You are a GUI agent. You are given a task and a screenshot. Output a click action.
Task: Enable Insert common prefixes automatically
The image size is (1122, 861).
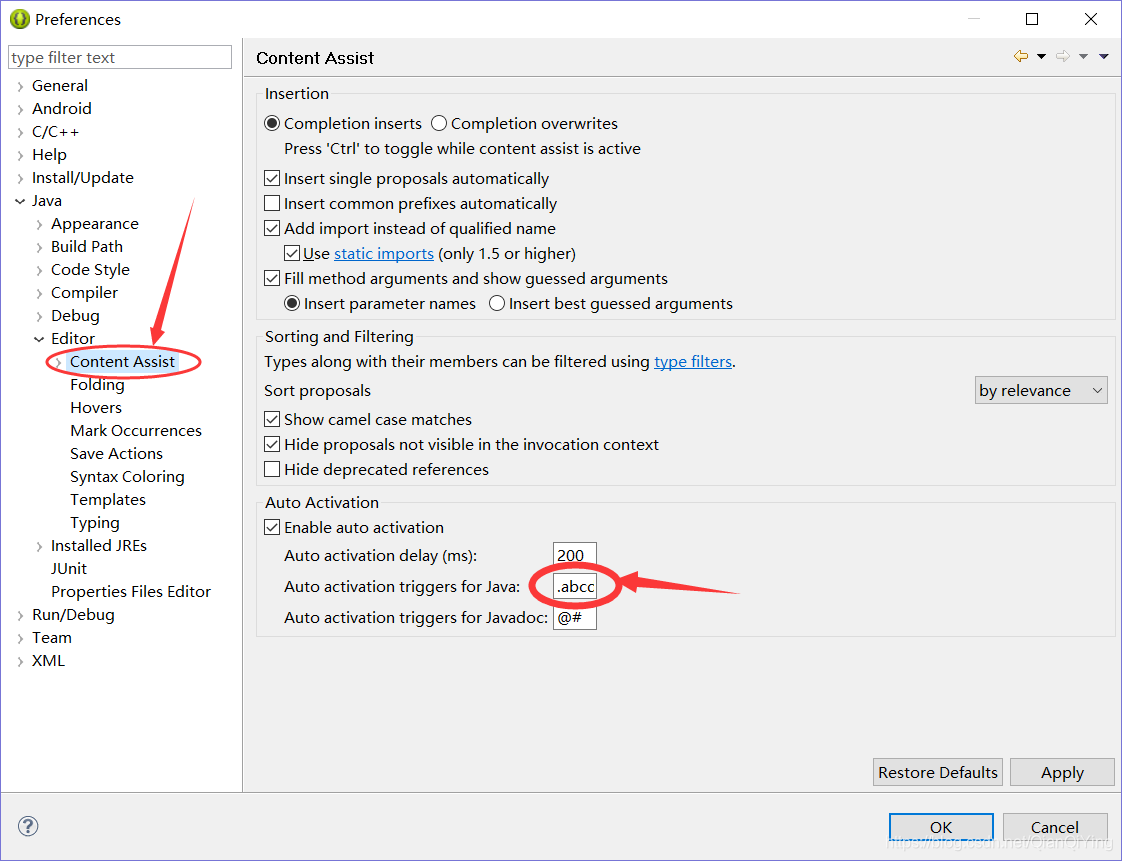point(272,203)
